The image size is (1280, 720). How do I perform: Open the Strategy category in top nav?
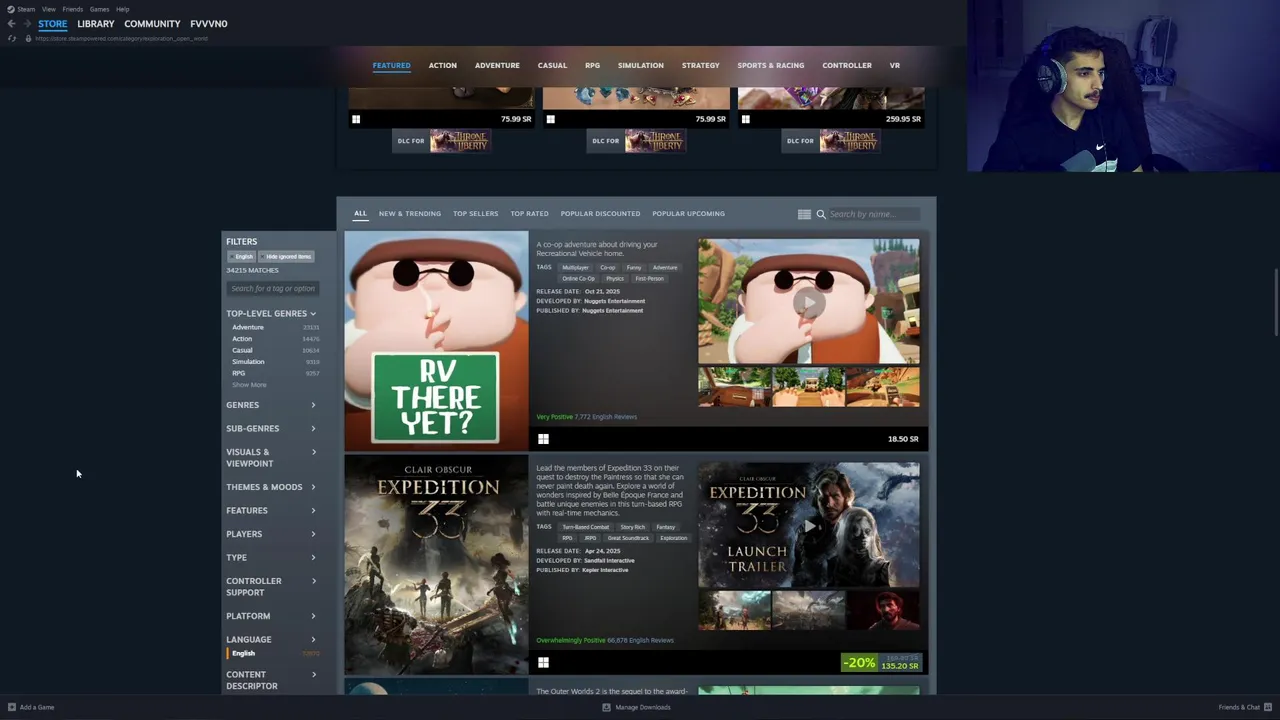click(700, 65)
